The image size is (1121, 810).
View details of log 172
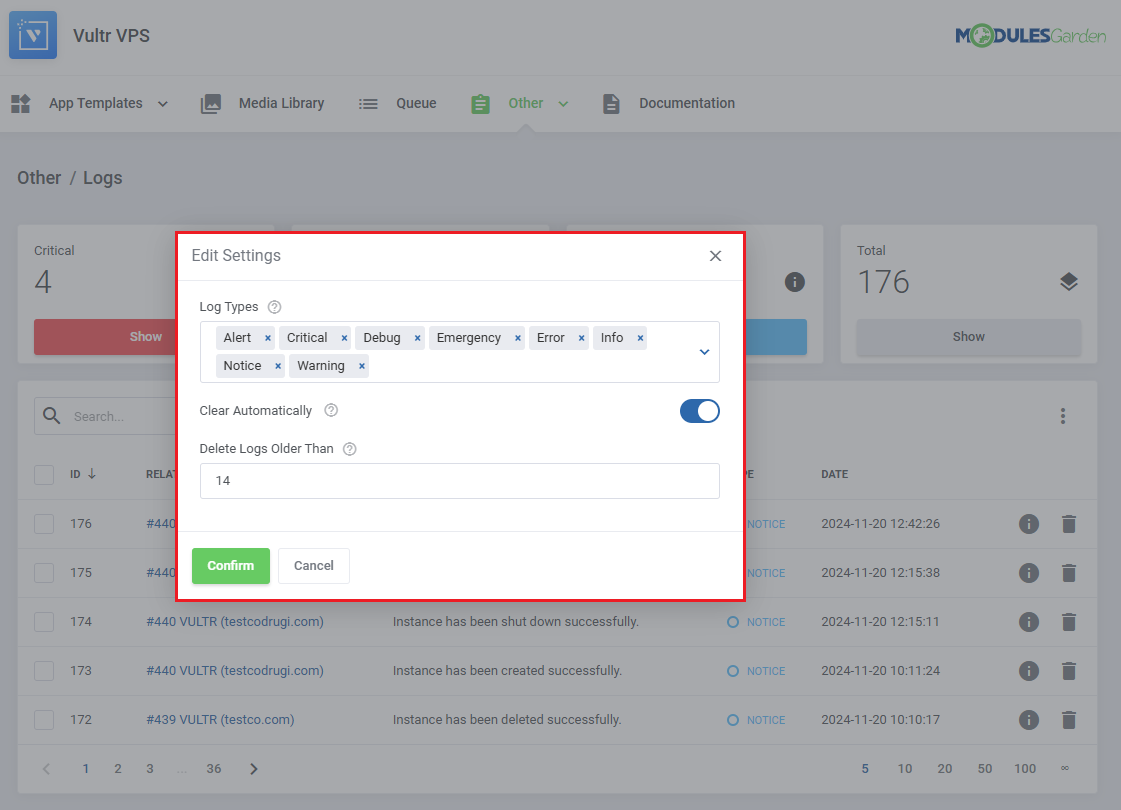1029,720
